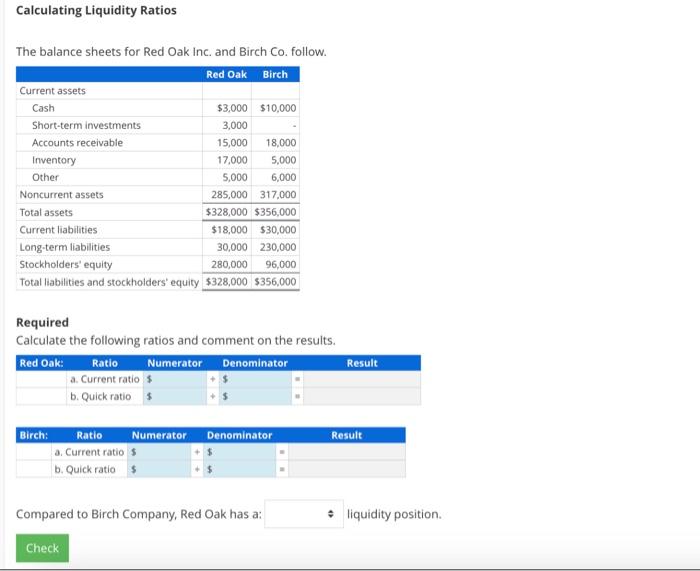Click the Short-term investments row label
Image resolution: width=700 pixels, height=571 pixels.
[x=86, y=125]
